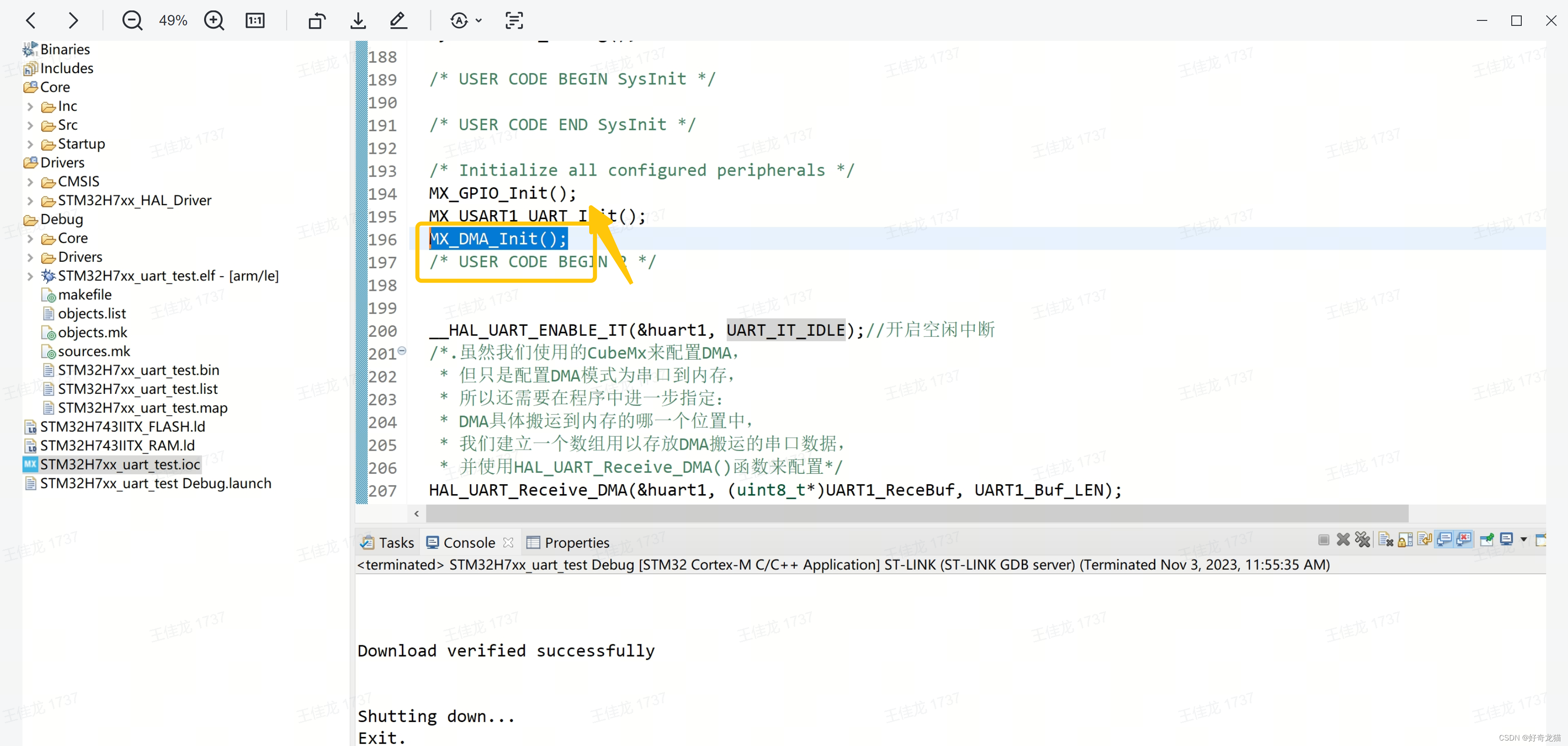The image size is (1568, 746).
Task: Open STM32H7xx_uart_test.ioc CubeMX file
Action: 112,465
